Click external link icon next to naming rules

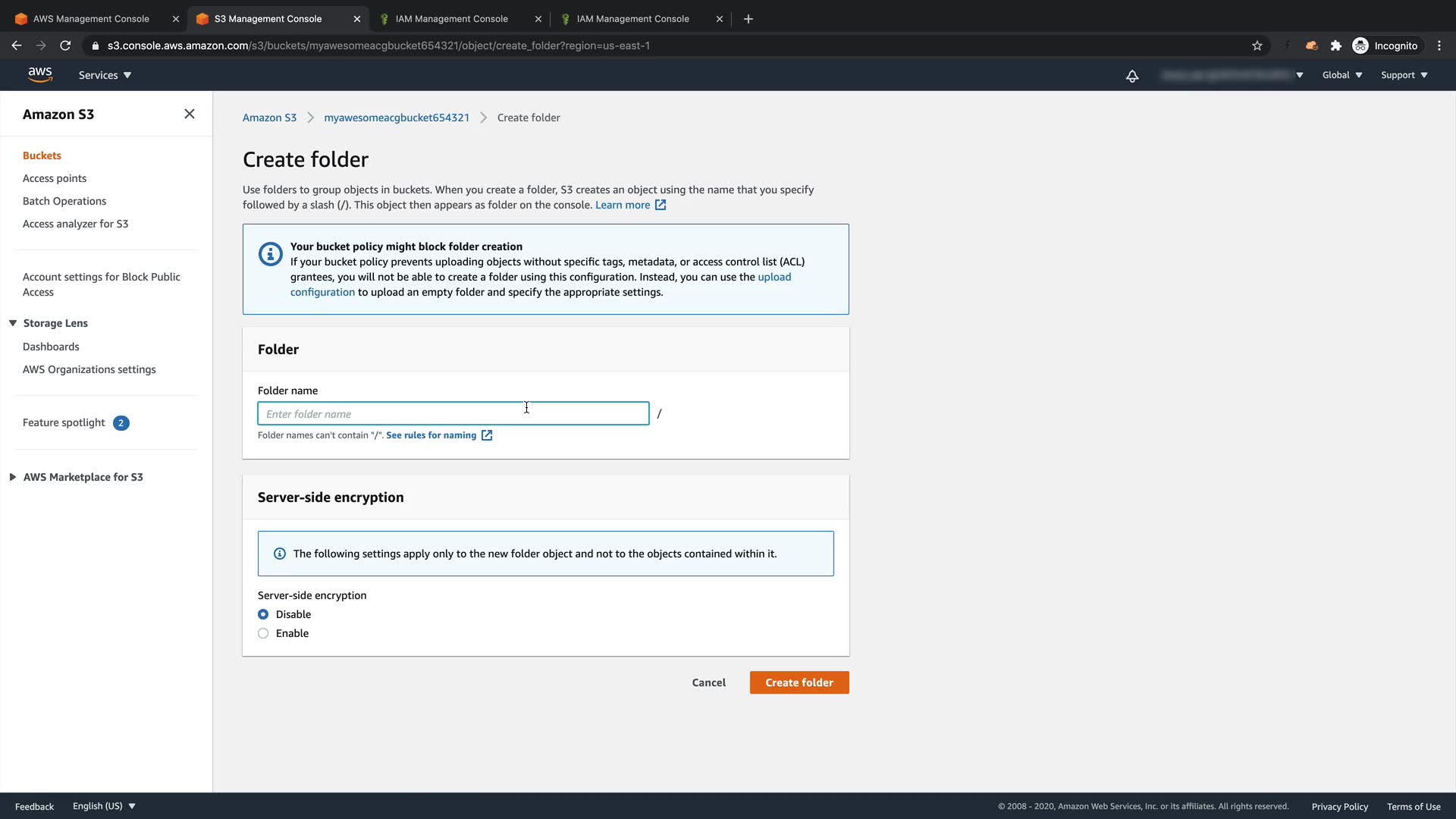click(487, 435)
